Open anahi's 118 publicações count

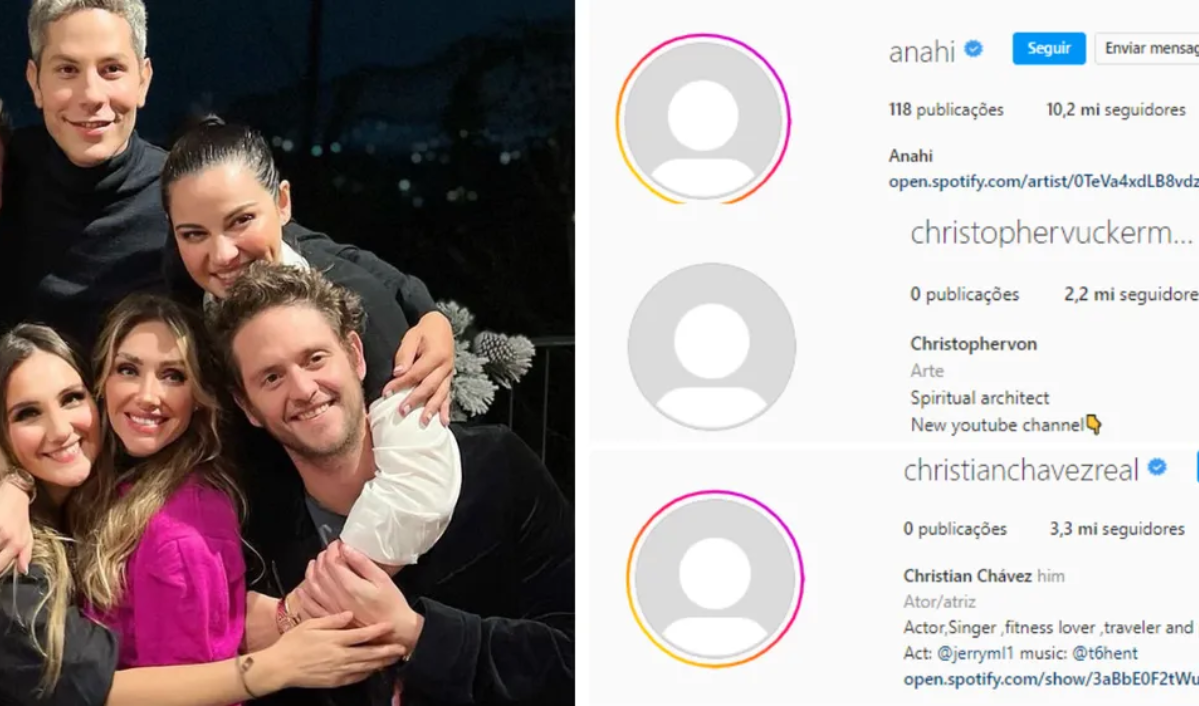[x=946, y=109]
